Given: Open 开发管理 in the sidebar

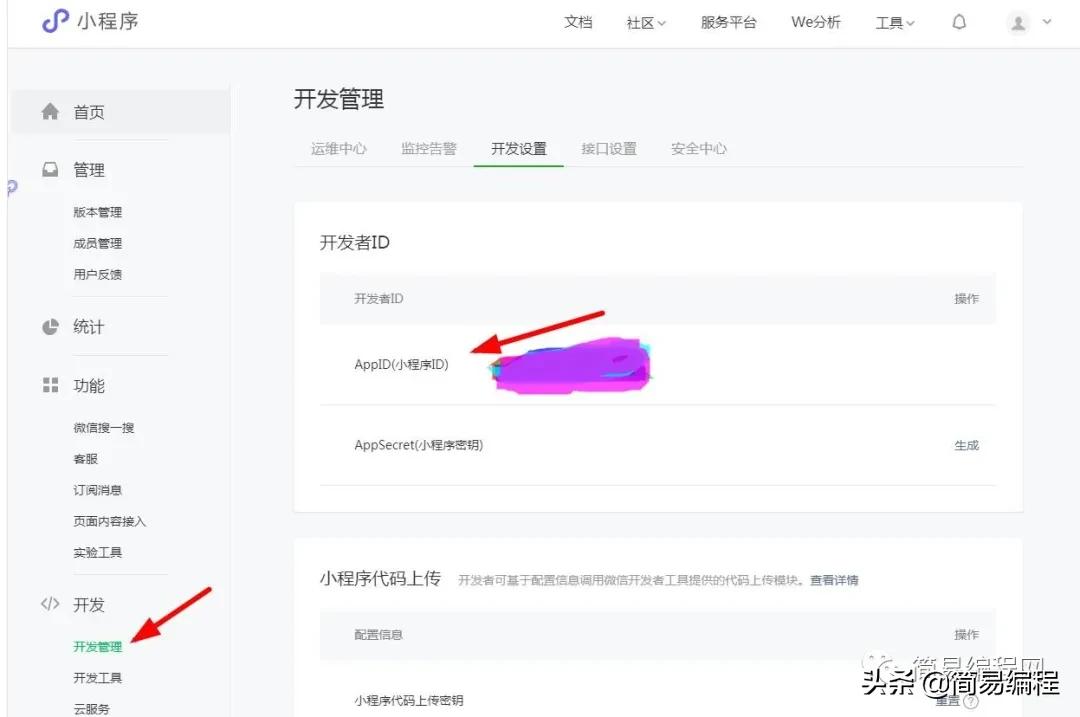Looking at the screenshot, I should tap(98, 646).
